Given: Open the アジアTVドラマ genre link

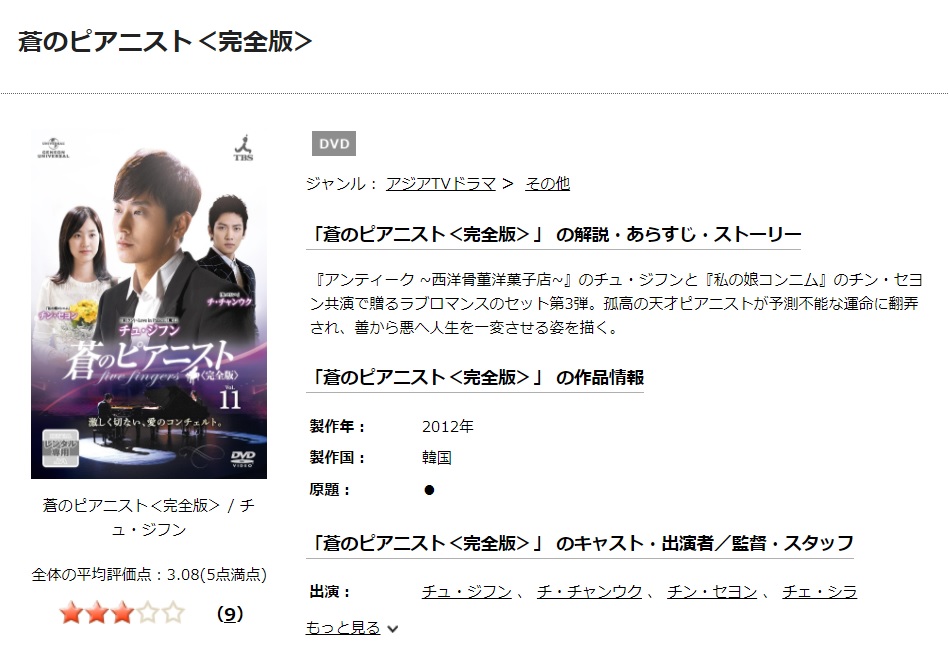Looking at the screenshot, I should [x=441, y=183].
